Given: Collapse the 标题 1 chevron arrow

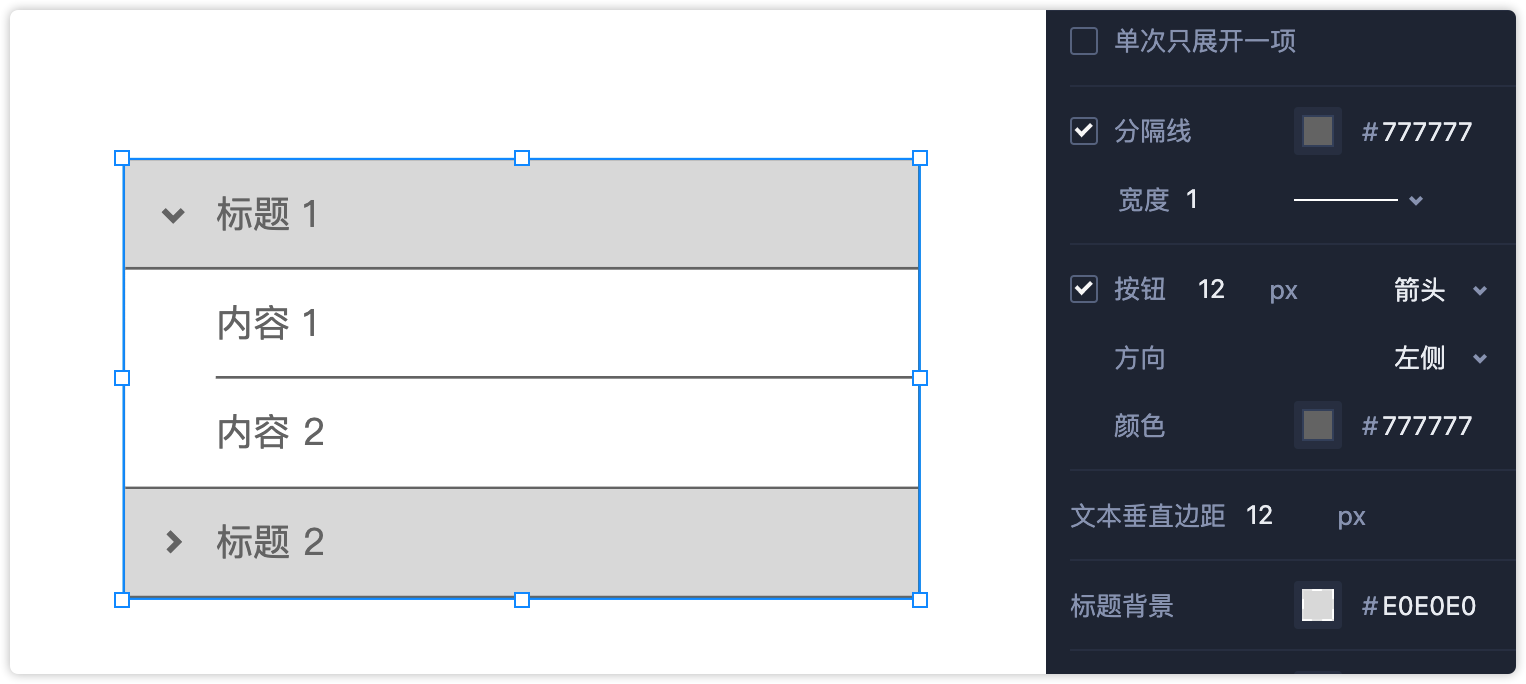Looking at the screenshot, I should pos(174,214).
